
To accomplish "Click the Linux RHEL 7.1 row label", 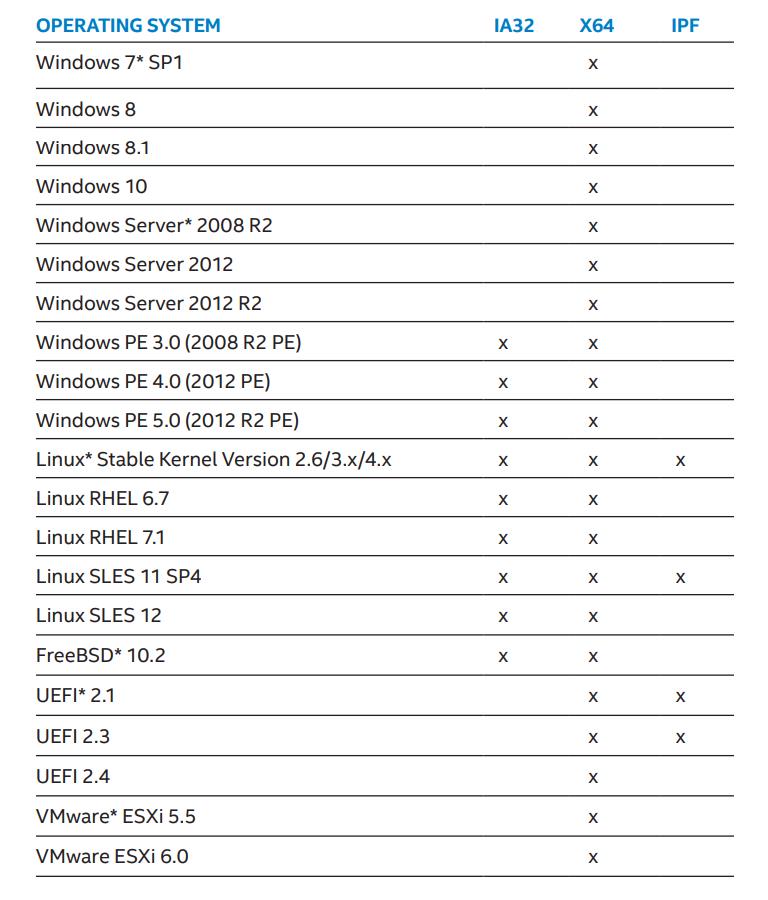I will click(100, 537).
